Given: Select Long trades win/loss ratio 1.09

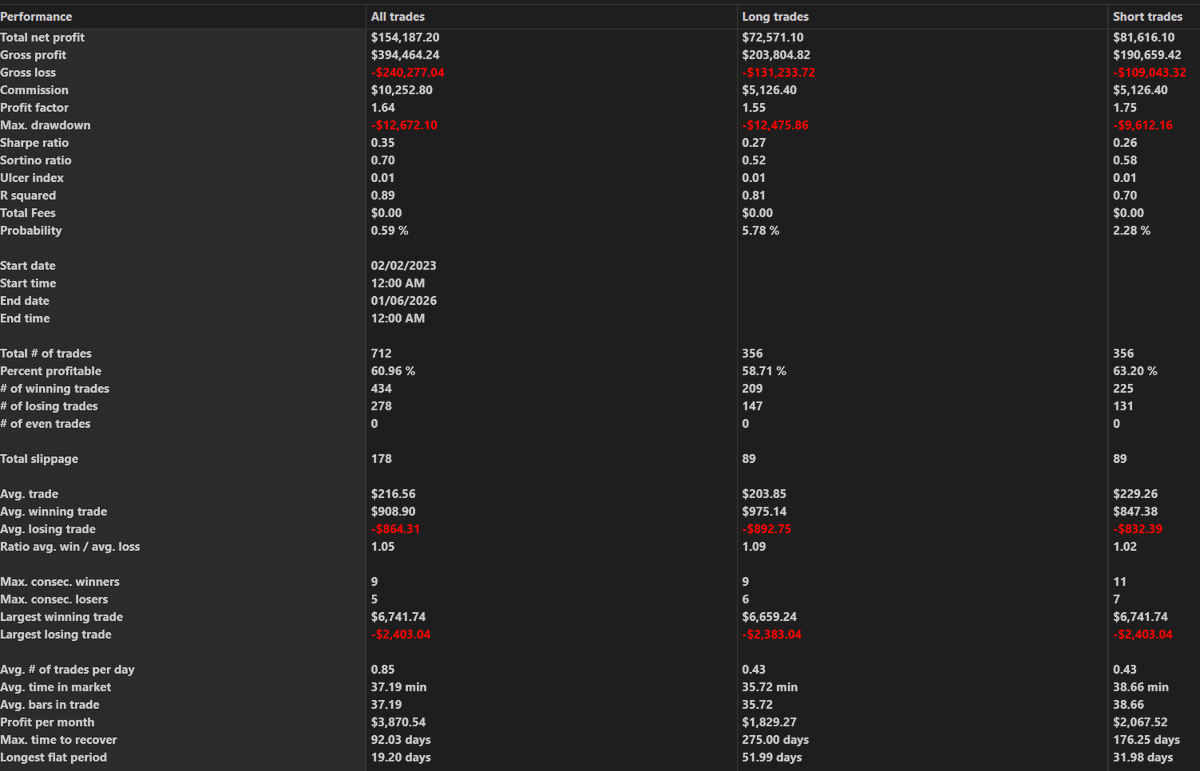Looking at the screenshot, I should [753, 546].
